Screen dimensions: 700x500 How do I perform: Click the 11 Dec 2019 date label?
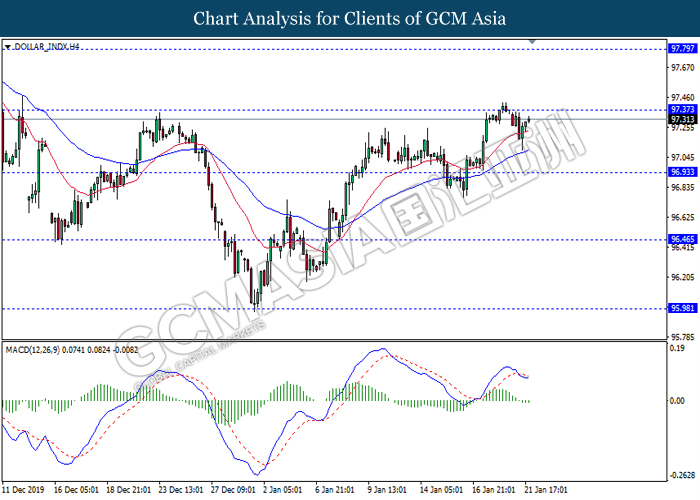(x=23, y=490)
